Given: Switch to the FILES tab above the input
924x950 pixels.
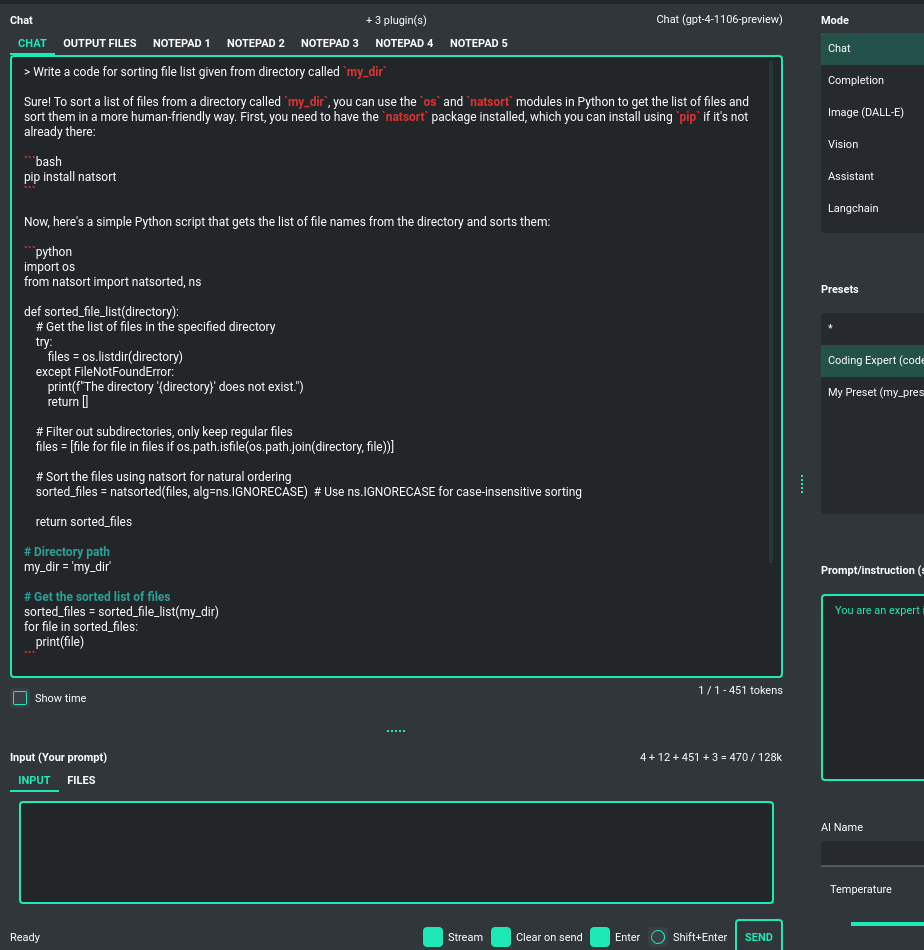Looking at the screenshot, I should (81, 780).
